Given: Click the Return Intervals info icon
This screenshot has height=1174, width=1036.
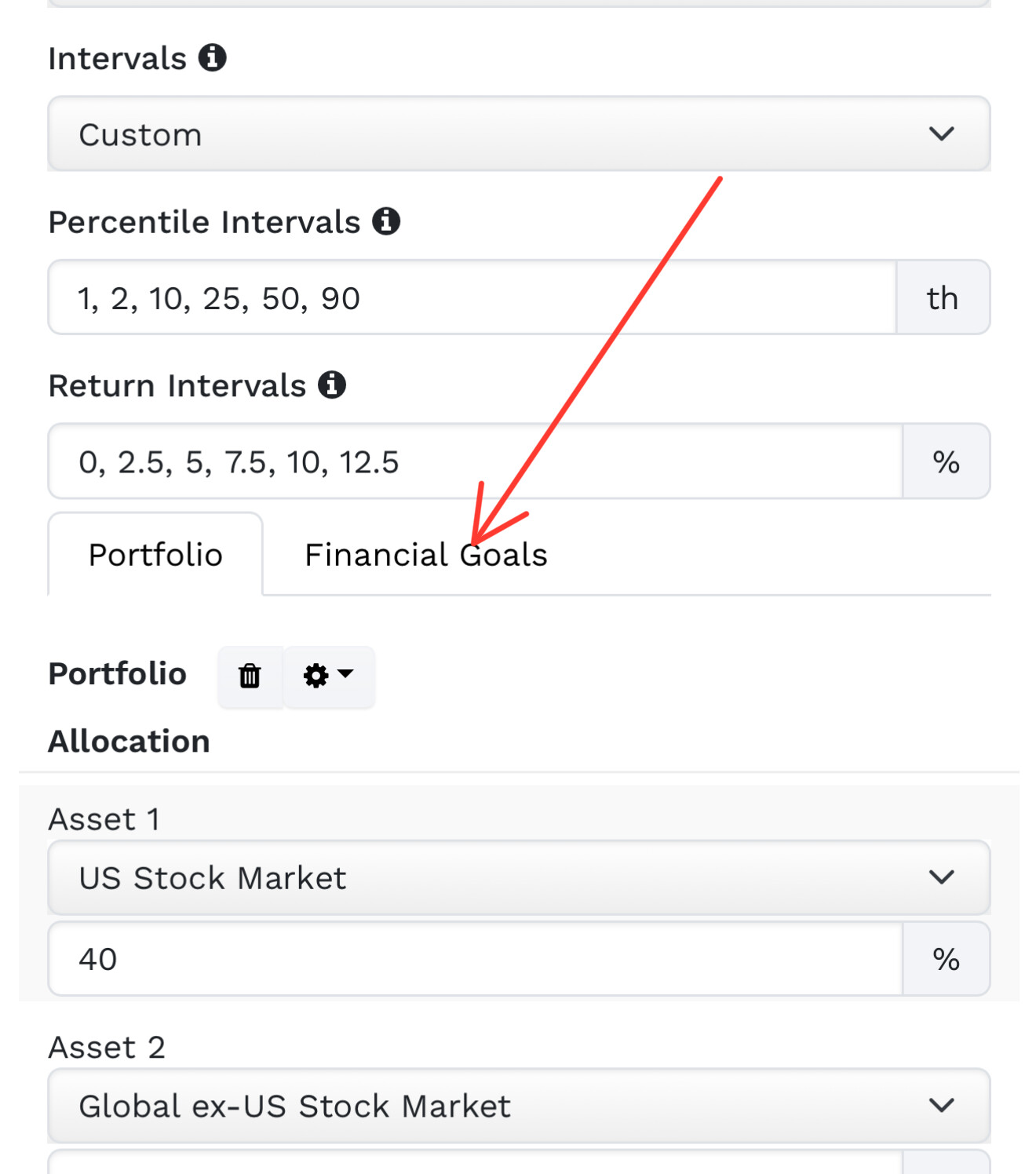Looking at the screenshot, I should [332, 385].
